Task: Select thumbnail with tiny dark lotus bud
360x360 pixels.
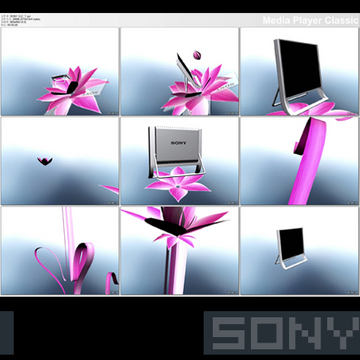Action: tap(60, 161)
